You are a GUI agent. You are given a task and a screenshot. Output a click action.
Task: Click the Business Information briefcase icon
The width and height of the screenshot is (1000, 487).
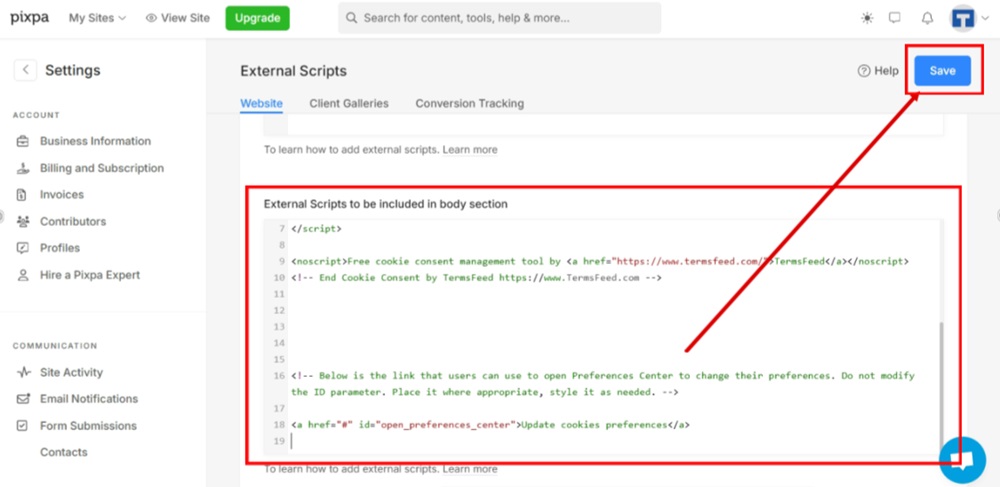[x=23, y=142]
